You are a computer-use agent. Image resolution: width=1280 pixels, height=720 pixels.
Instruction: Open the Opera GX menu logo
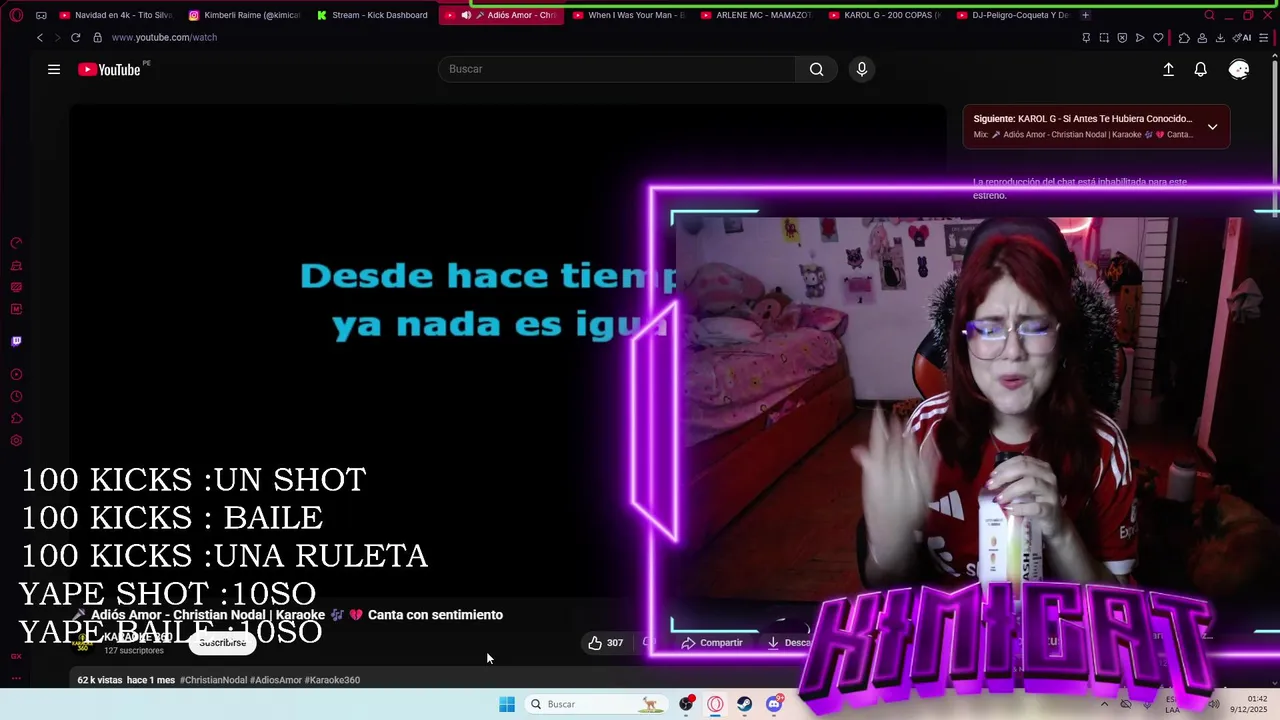[16, 15]
